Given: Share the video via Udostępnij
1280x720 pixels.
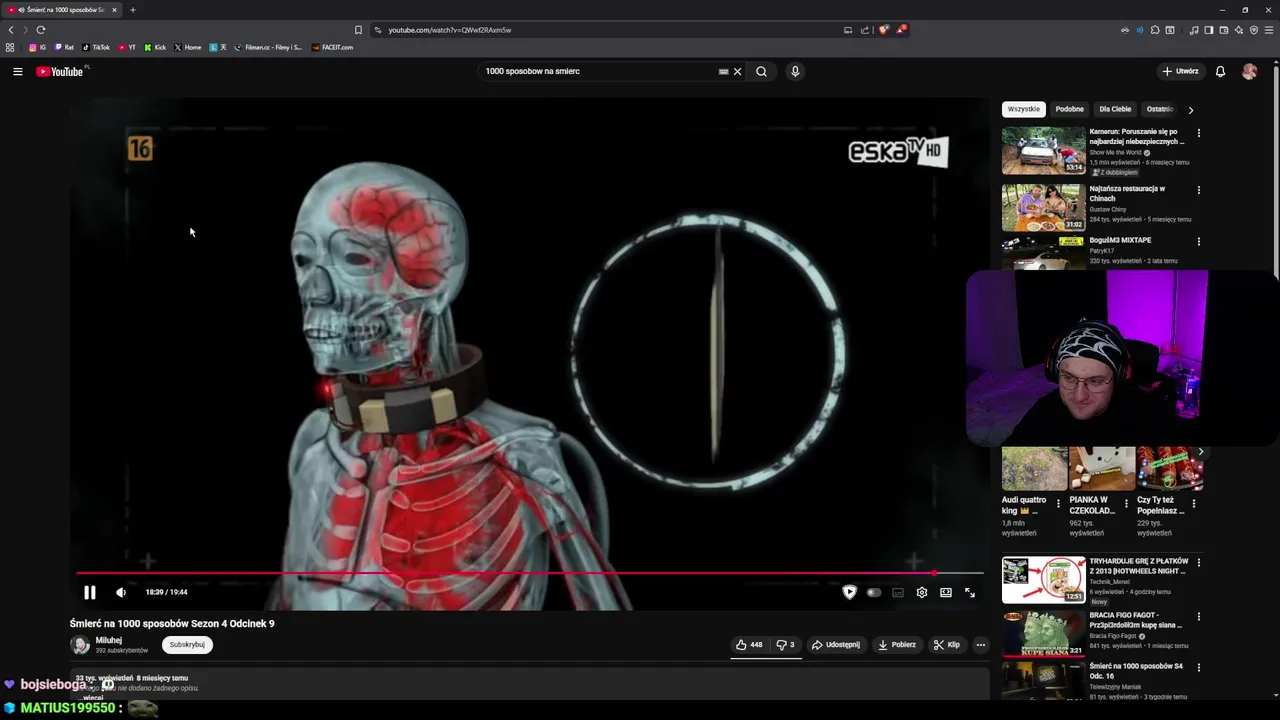Looking at the screenshot, I should point(835,645).
